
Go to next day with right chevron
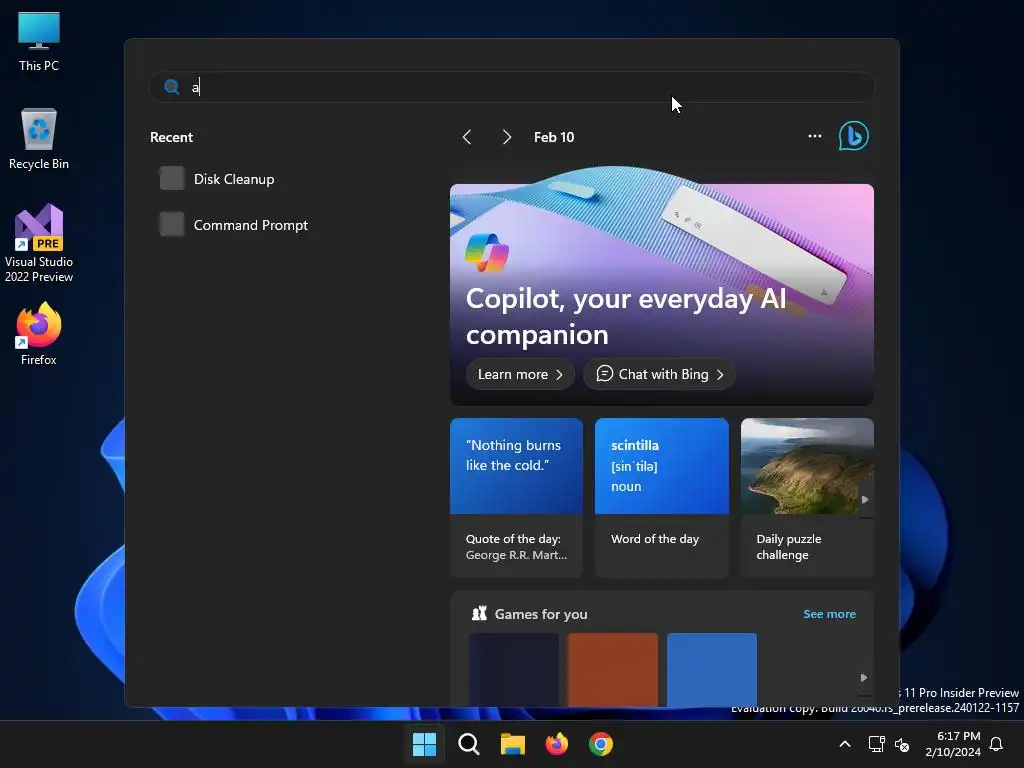(507, 137)
